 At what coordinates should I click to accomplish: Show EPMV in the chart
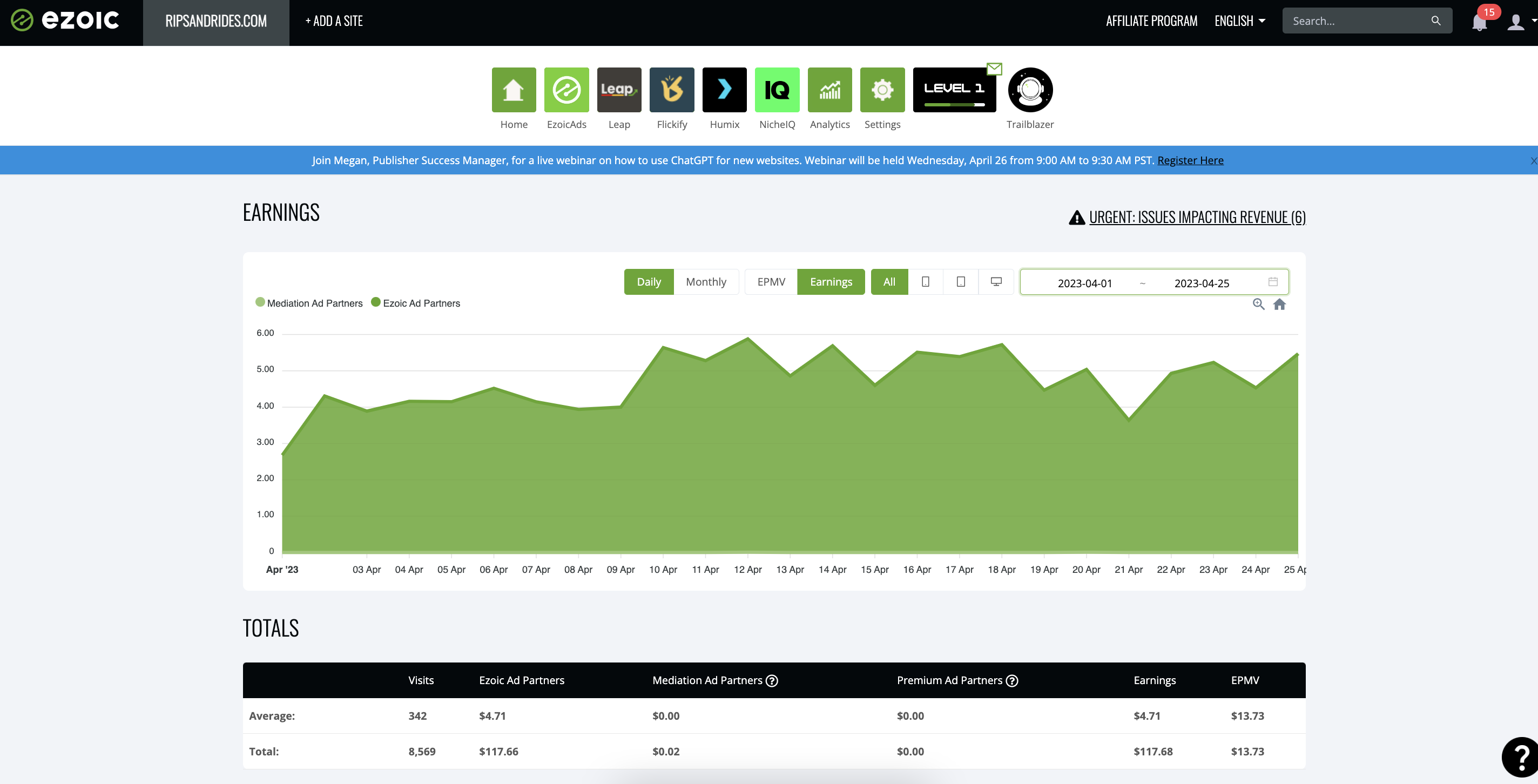pyautogui.click(x=771, y=282)
